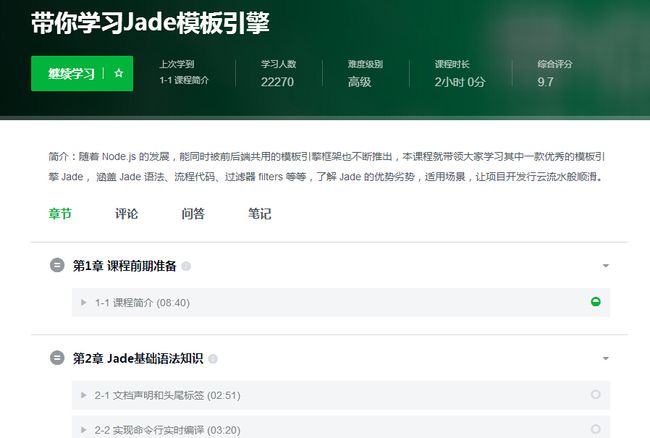
Task: Click the 第2章 Jade基础语法知识 heading
Action: (x=138, y=358)
